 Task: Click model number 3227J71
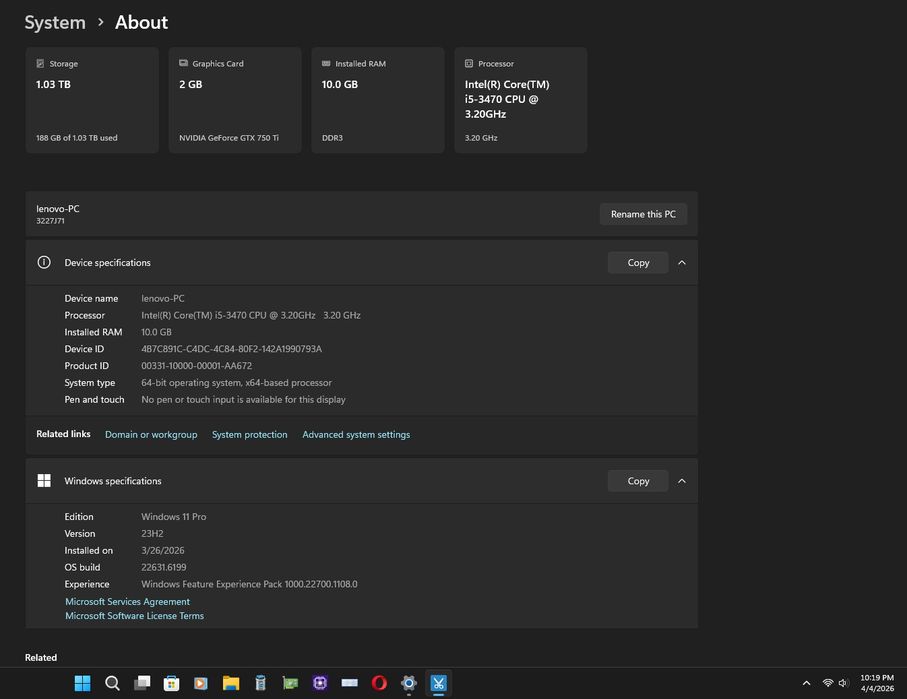point(50,221)
